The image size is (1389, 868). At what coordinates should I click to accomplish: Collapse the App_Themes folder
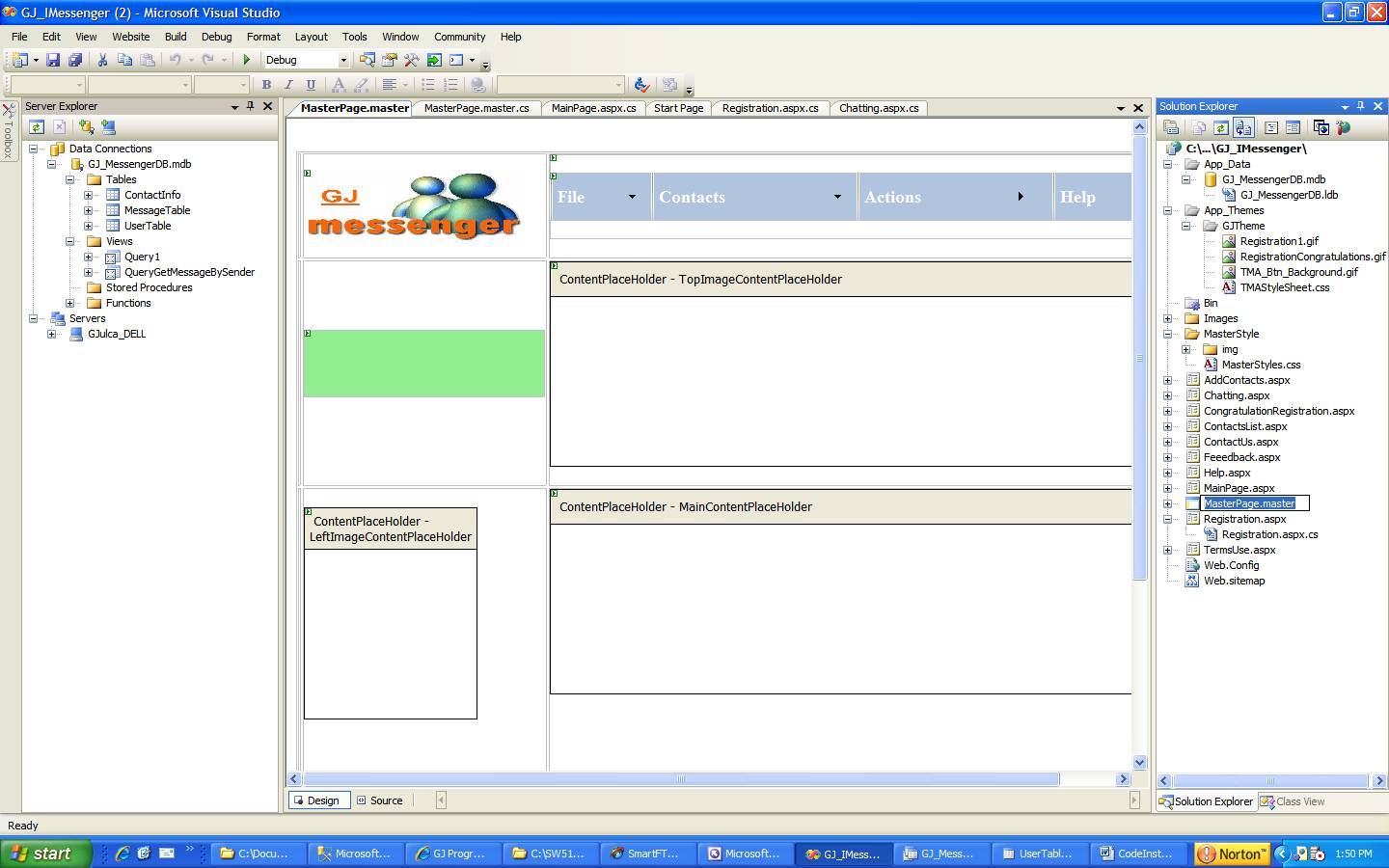pyautogui.click(x=1167, y=210)
